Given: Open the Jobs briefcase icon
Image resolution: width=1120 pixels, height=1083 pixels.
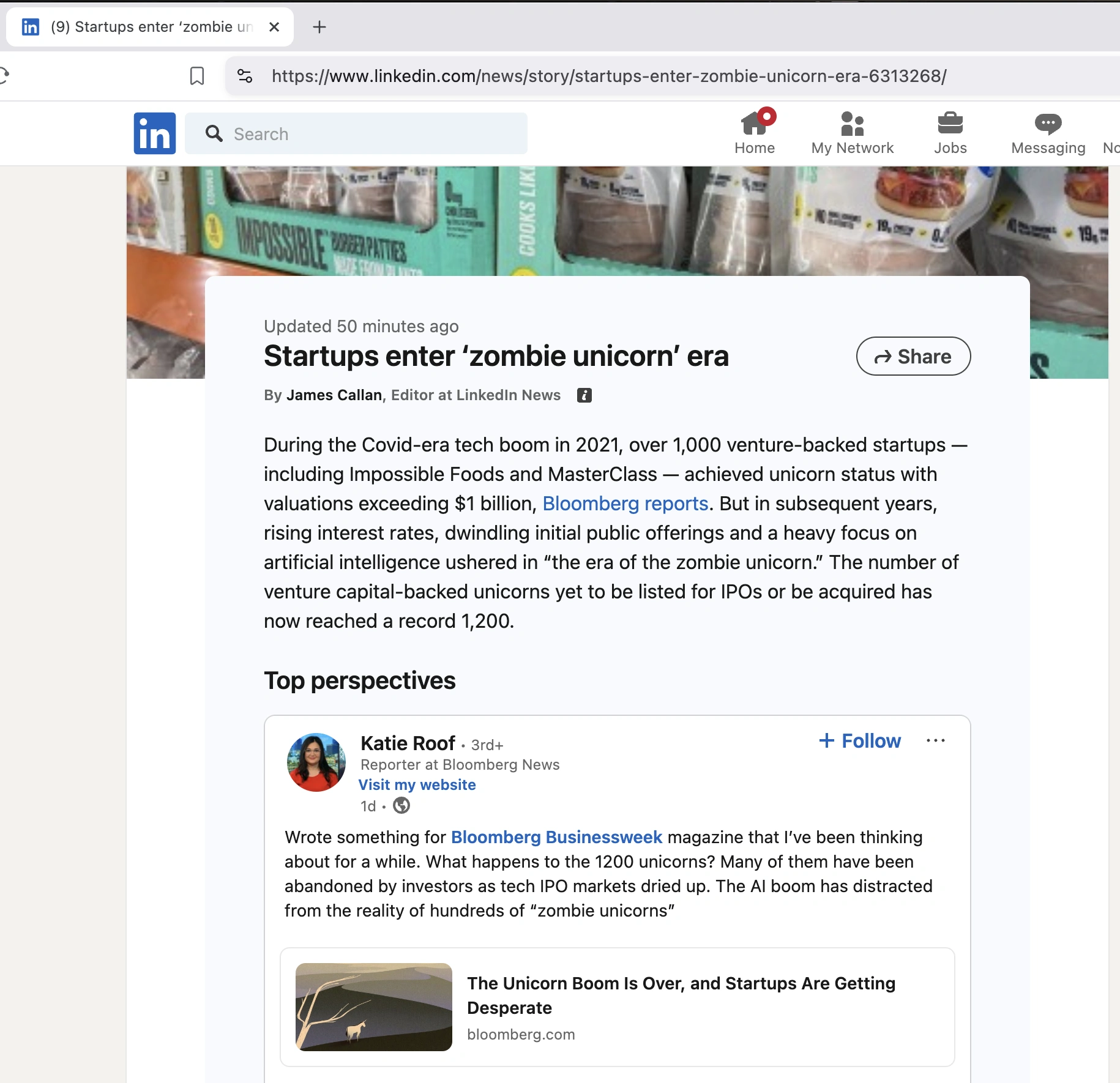Looking at the screenshot, I should (950, 124).
